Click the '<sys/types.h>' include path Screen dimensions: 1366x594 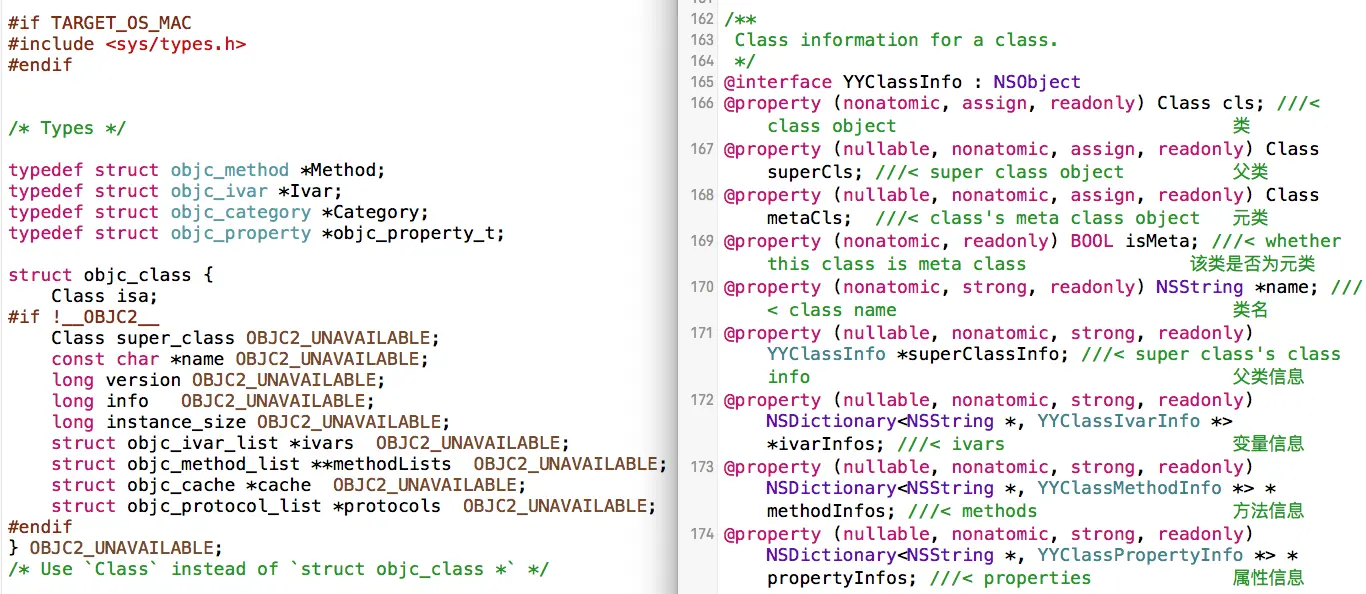(176, 44)
